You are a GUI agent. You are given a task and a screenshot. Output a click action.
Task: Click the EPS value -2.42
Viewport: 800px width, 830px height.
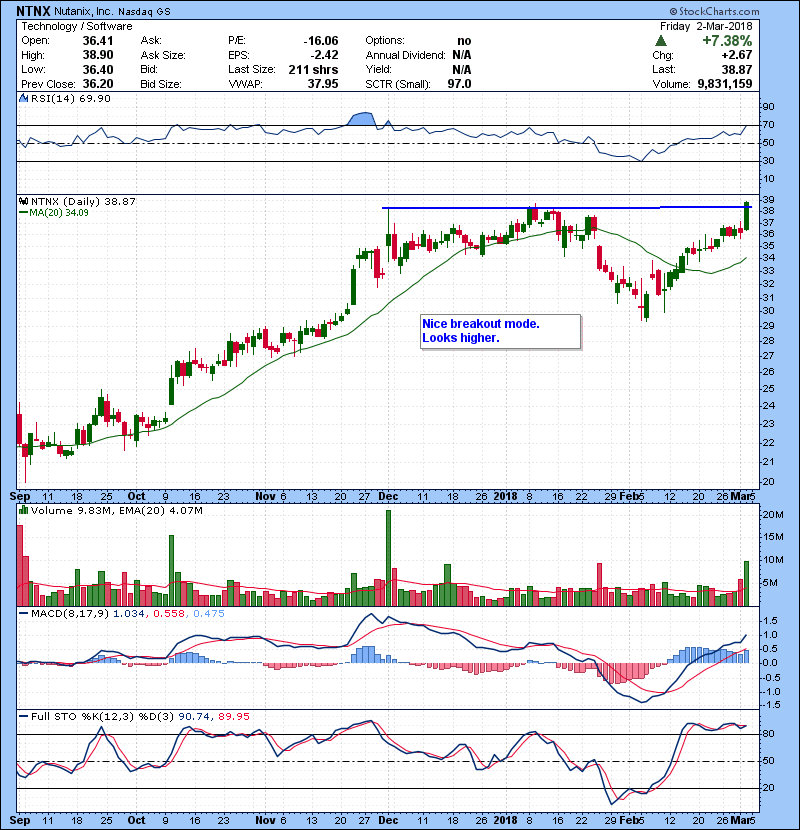(325, 55)
